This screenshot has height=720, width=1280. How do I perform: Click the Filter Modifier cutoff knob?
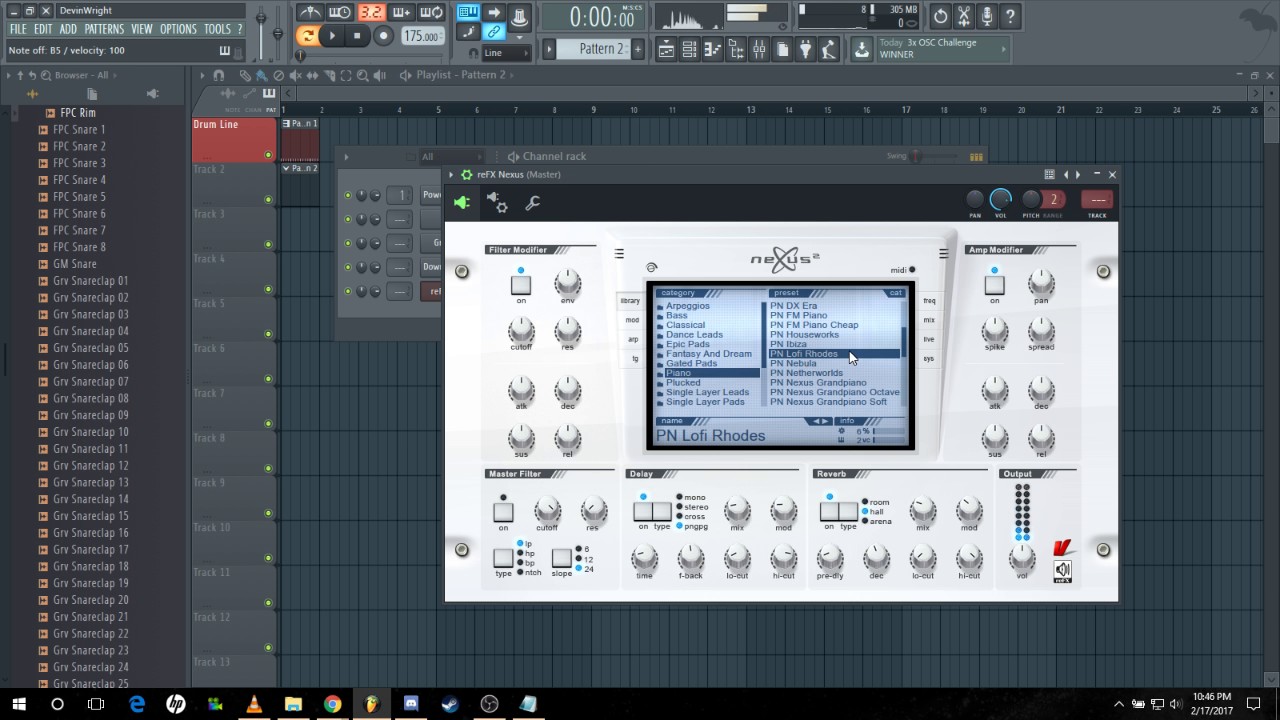tap(521, 330)
